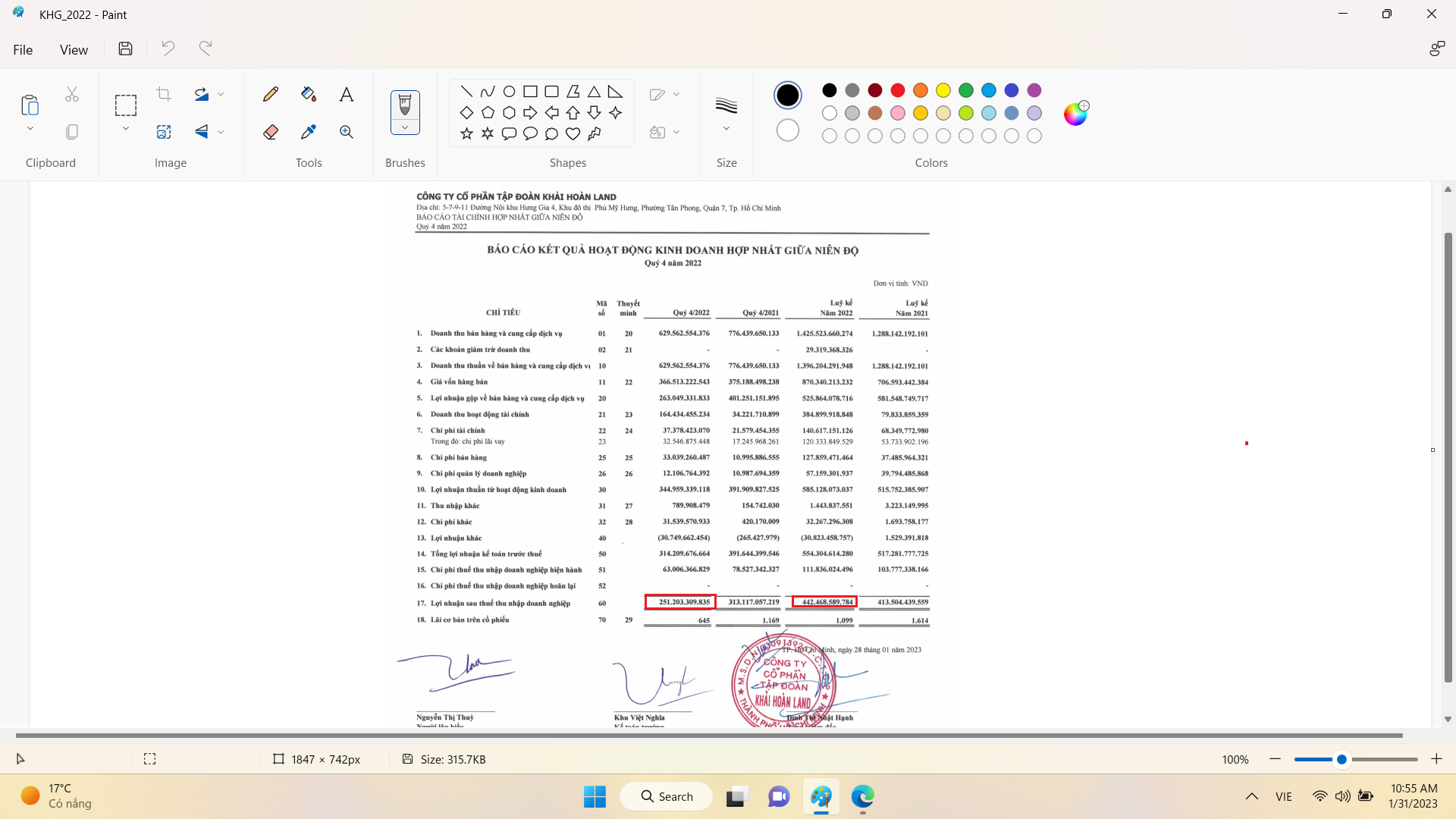1456x819 pixels.
Task: Click the Paste clipboard icon
Action: [30, 104]
